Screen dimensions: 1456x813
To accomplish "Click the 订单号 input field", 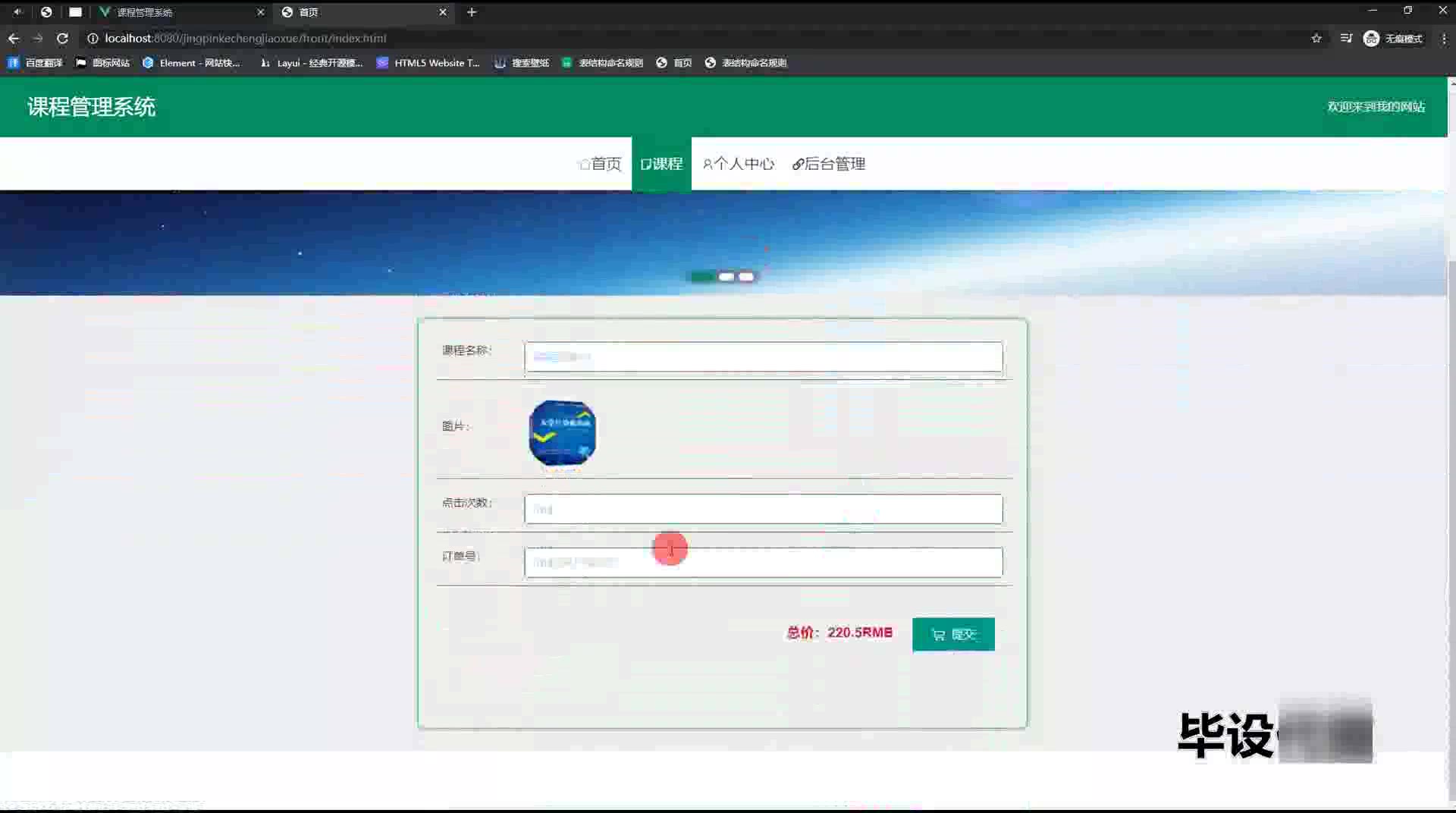I will (764, 563).
